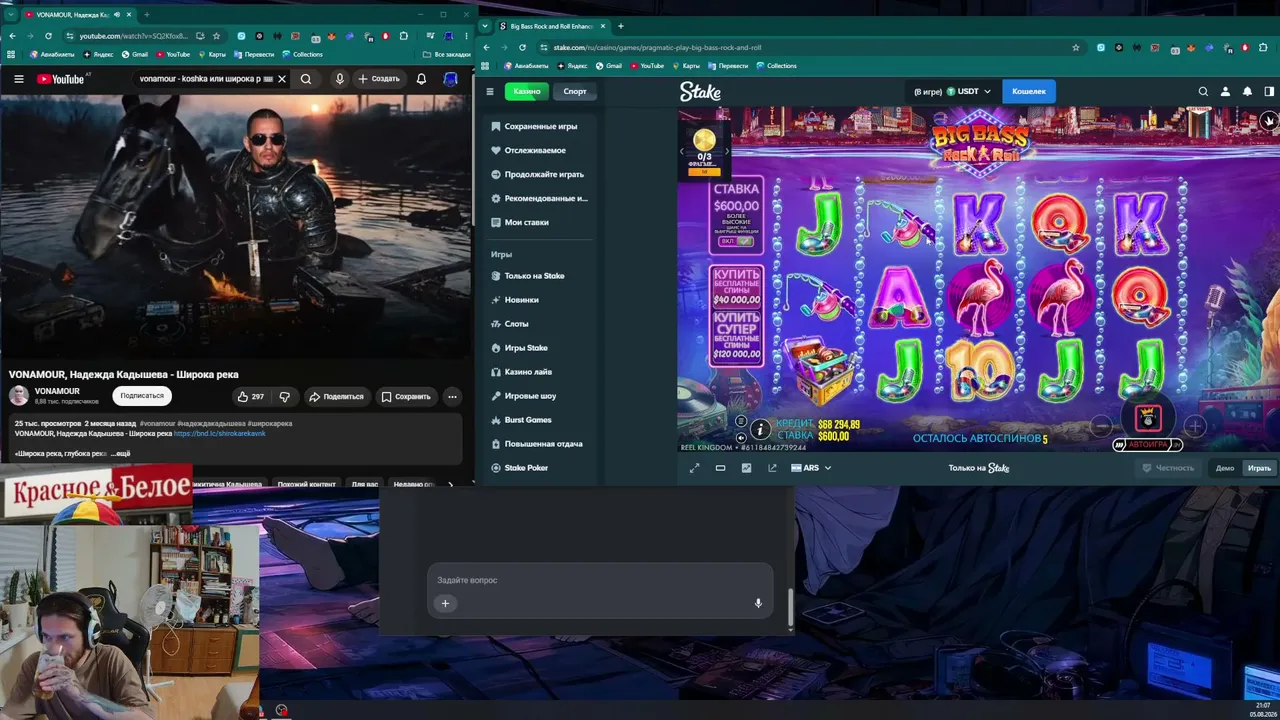This screenshot has height=720, width=1280.
Task: Start YouTube voice search with the microphone
Action: pyautogui.click(x=340, y=79)
